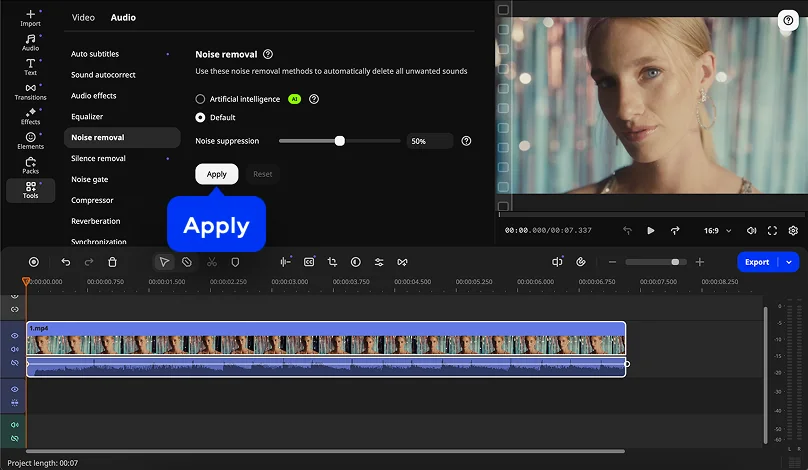Screen dimensions: 808x470
Task: Click the white Apply button
Action: pyautogui.click(x=216, y=174)
